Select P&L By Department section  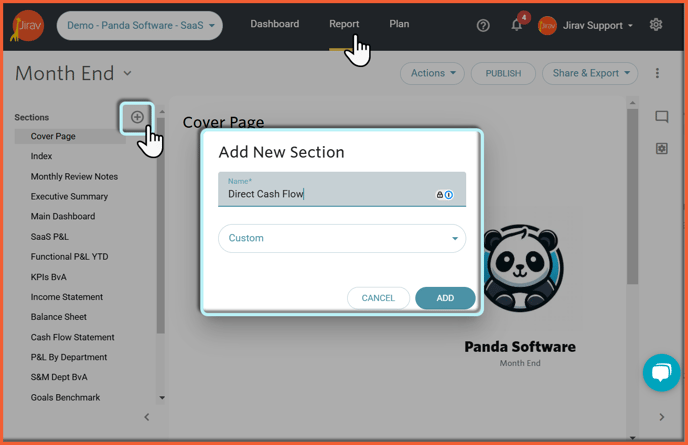click(69, 357)
